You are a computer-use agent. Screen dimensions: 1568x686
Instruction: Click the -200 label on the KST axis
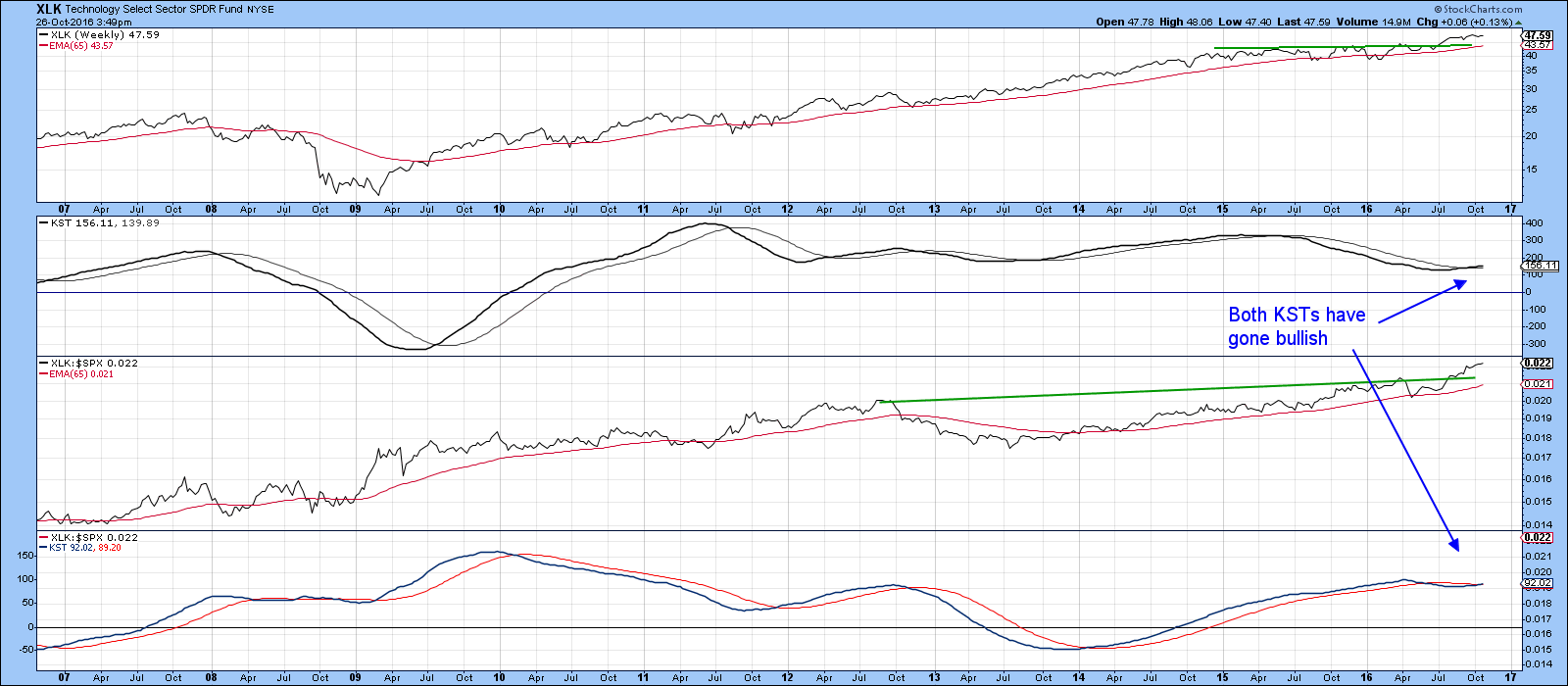[1536, 326]
